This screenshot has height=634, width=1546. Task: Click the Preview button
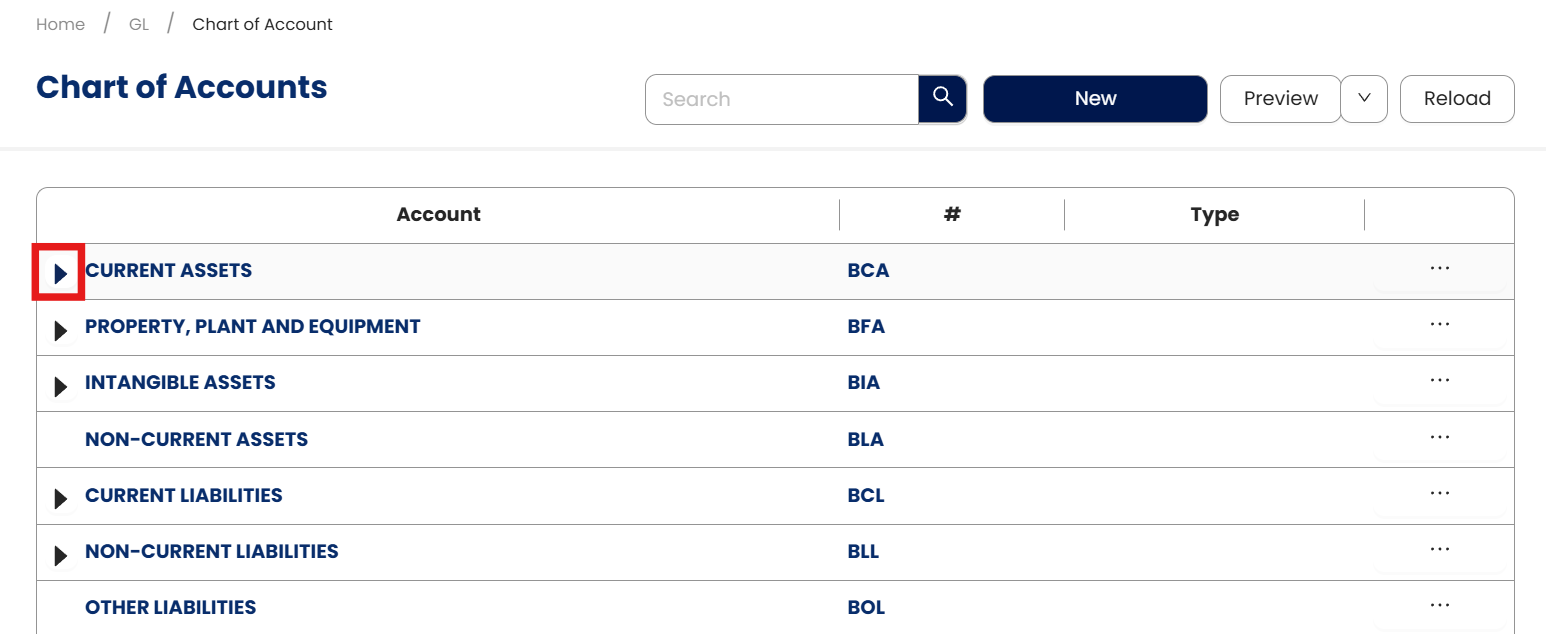click(x=1280, y=98)
